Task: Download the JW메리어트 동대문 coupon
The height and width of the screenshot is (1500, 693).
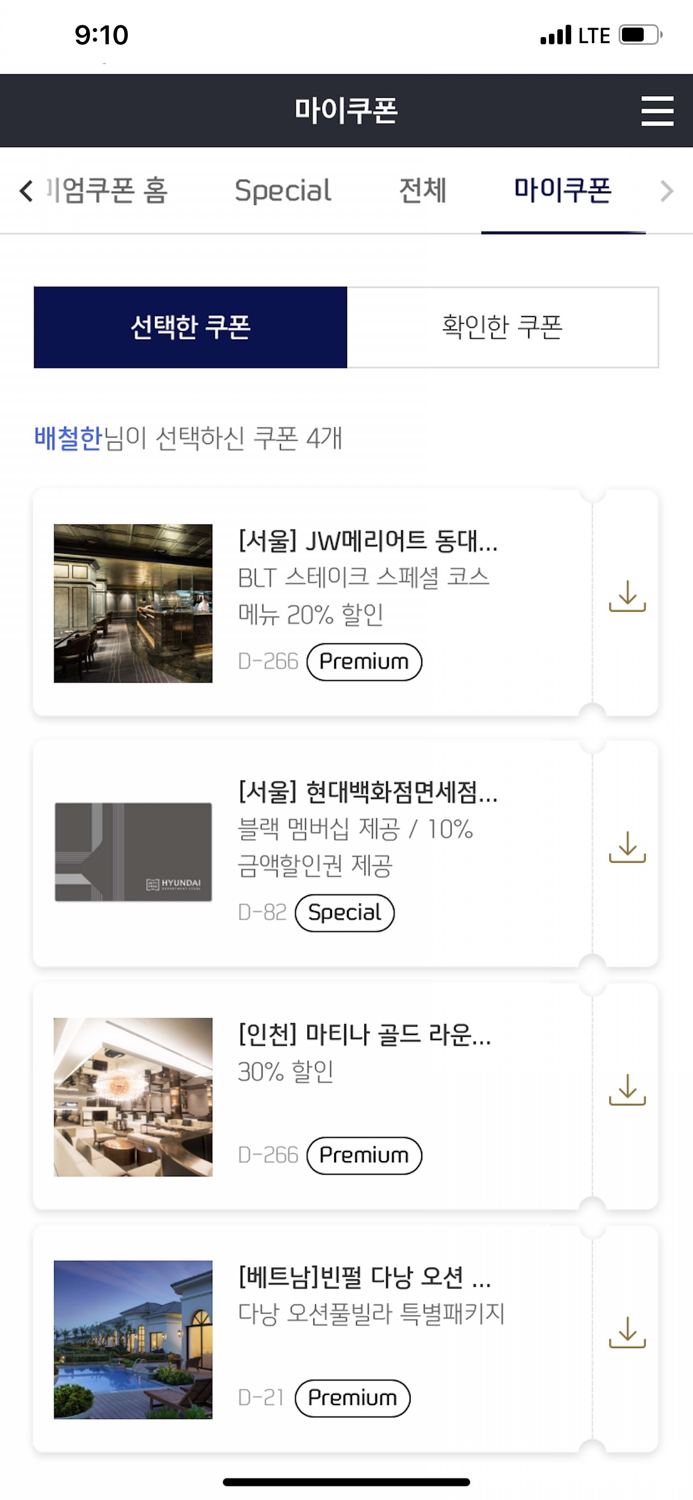Action: click(x=627, y=594)
